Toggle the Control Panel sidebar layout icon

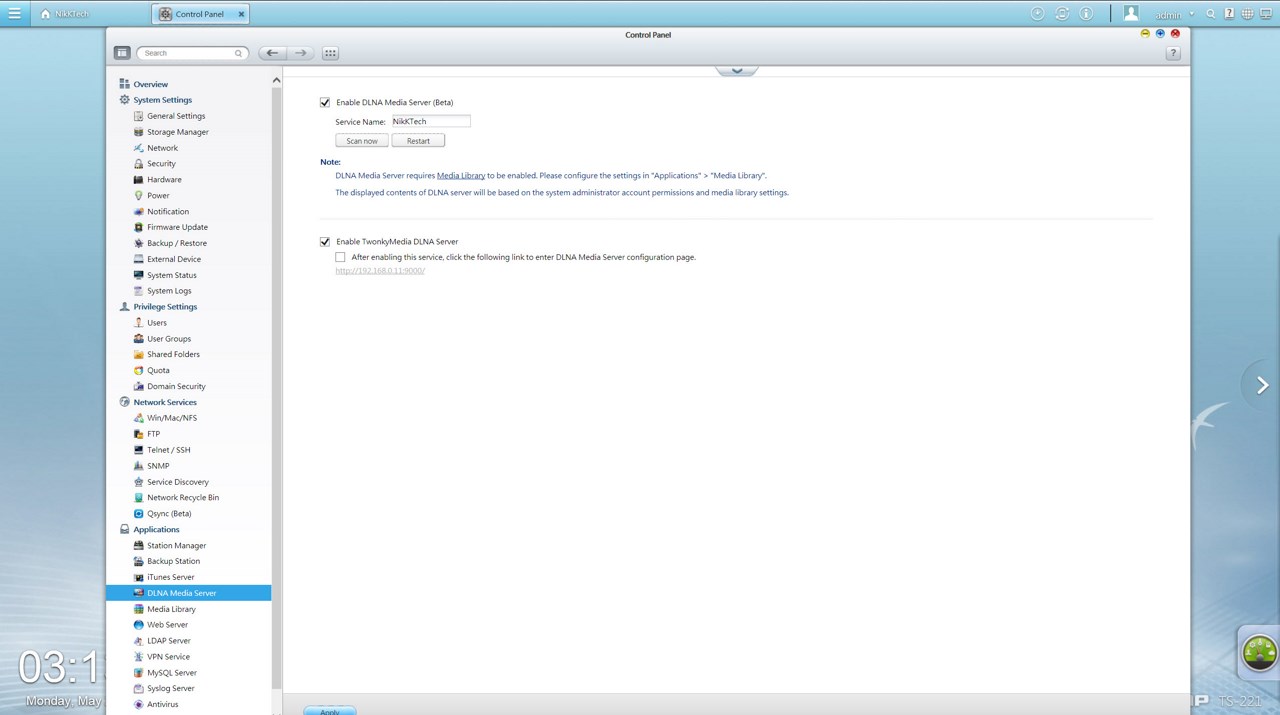coord(122,53)
